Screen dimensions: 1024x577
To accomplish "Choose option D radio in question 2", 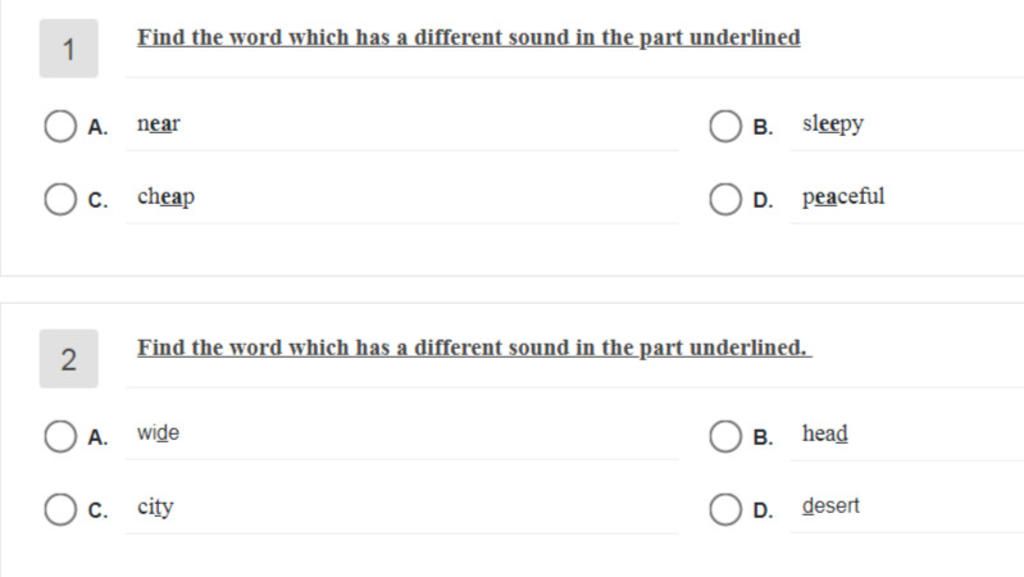I will tap(725, 509).
